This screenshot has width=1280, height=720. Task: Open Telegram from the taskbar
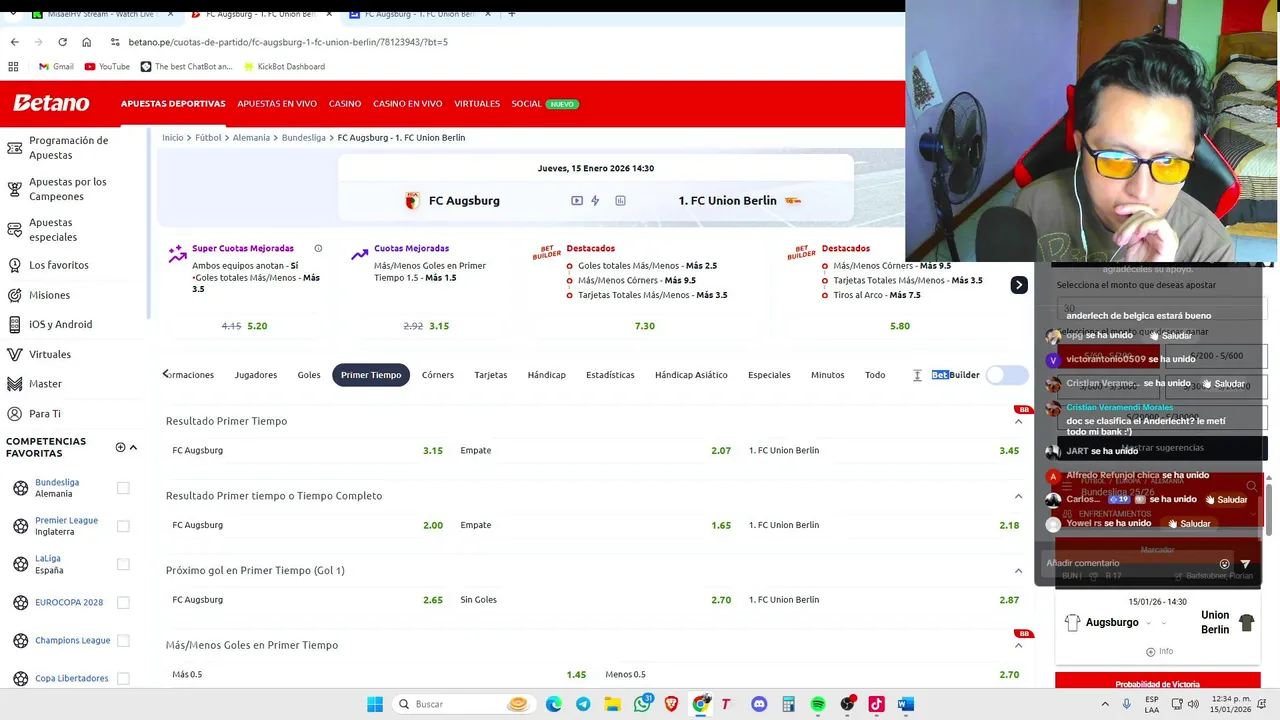point(583,704)
